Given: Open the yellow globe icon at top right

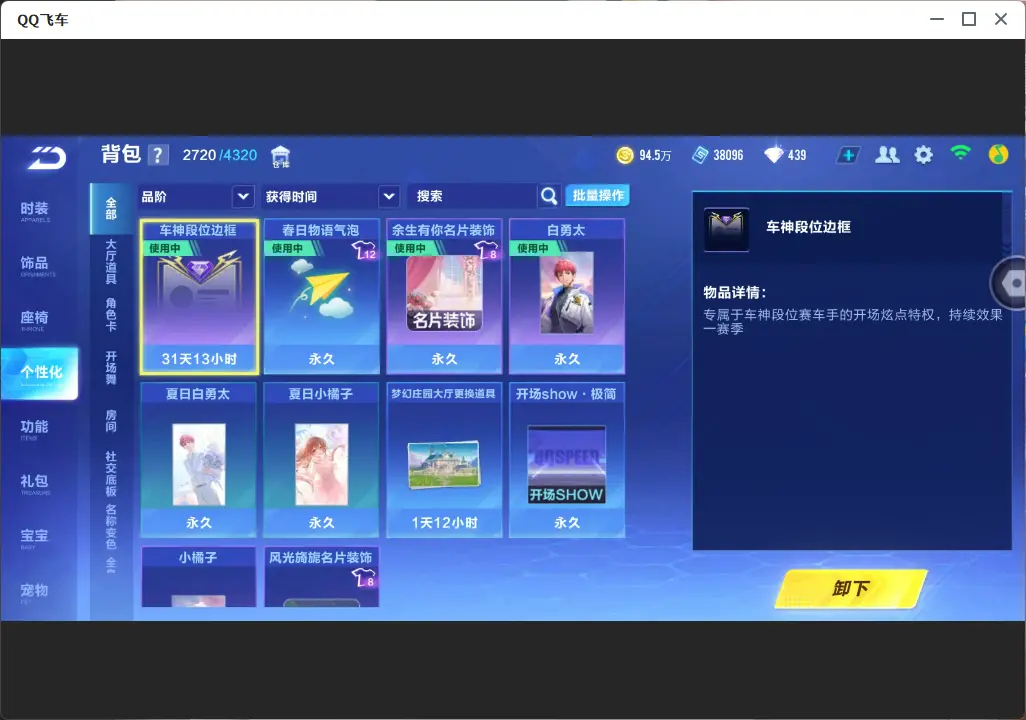Looking at the screenshot, I should (x=998, y=154).
